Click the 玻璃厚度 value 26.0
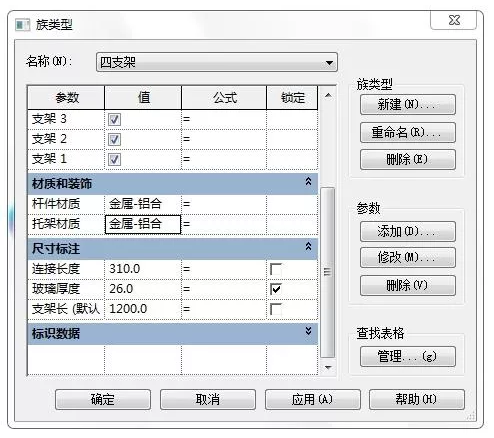494x438 pixels. 143,289
